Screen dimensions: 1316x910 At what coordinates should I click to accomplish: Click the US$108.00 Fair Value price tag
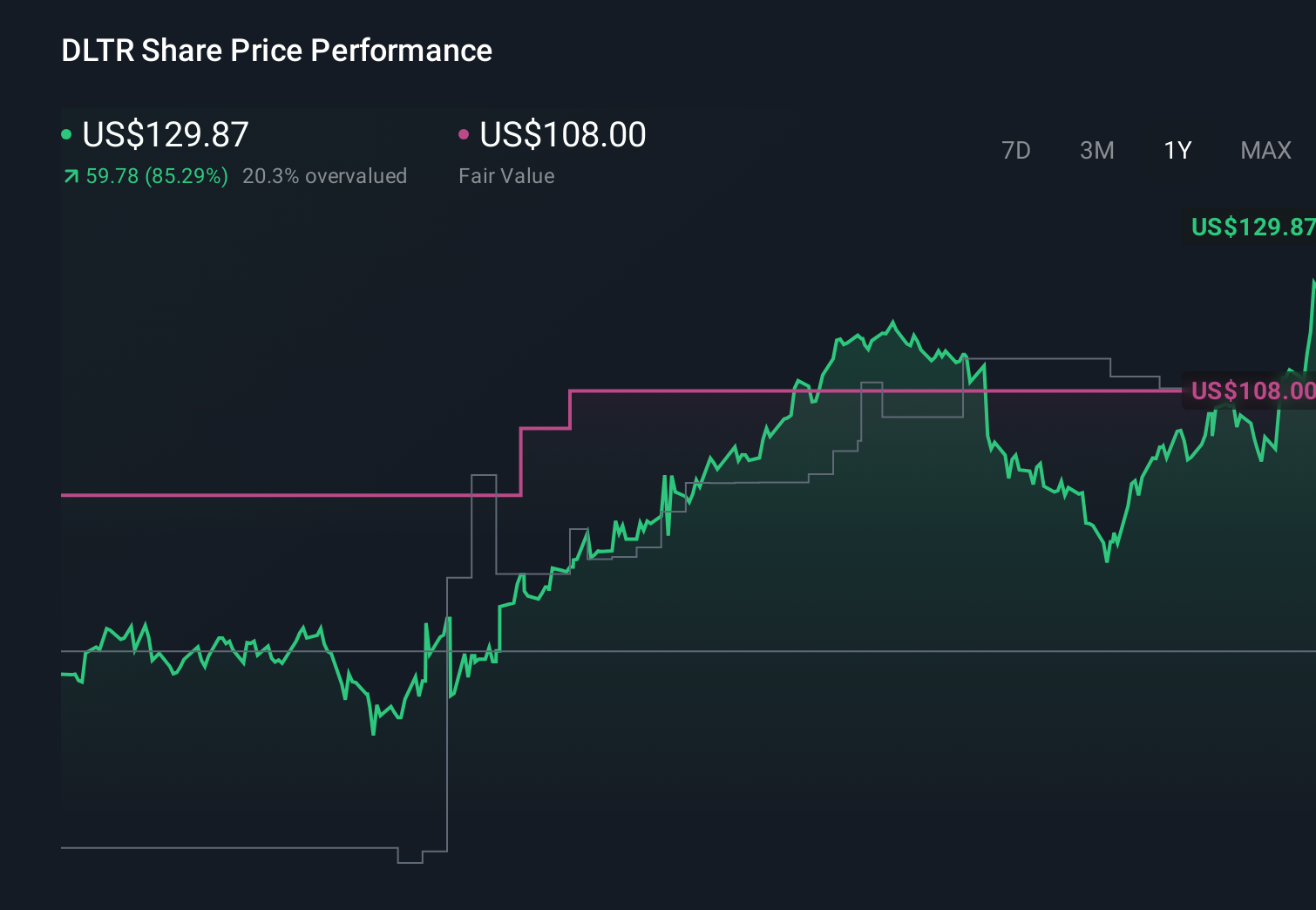1251,391
